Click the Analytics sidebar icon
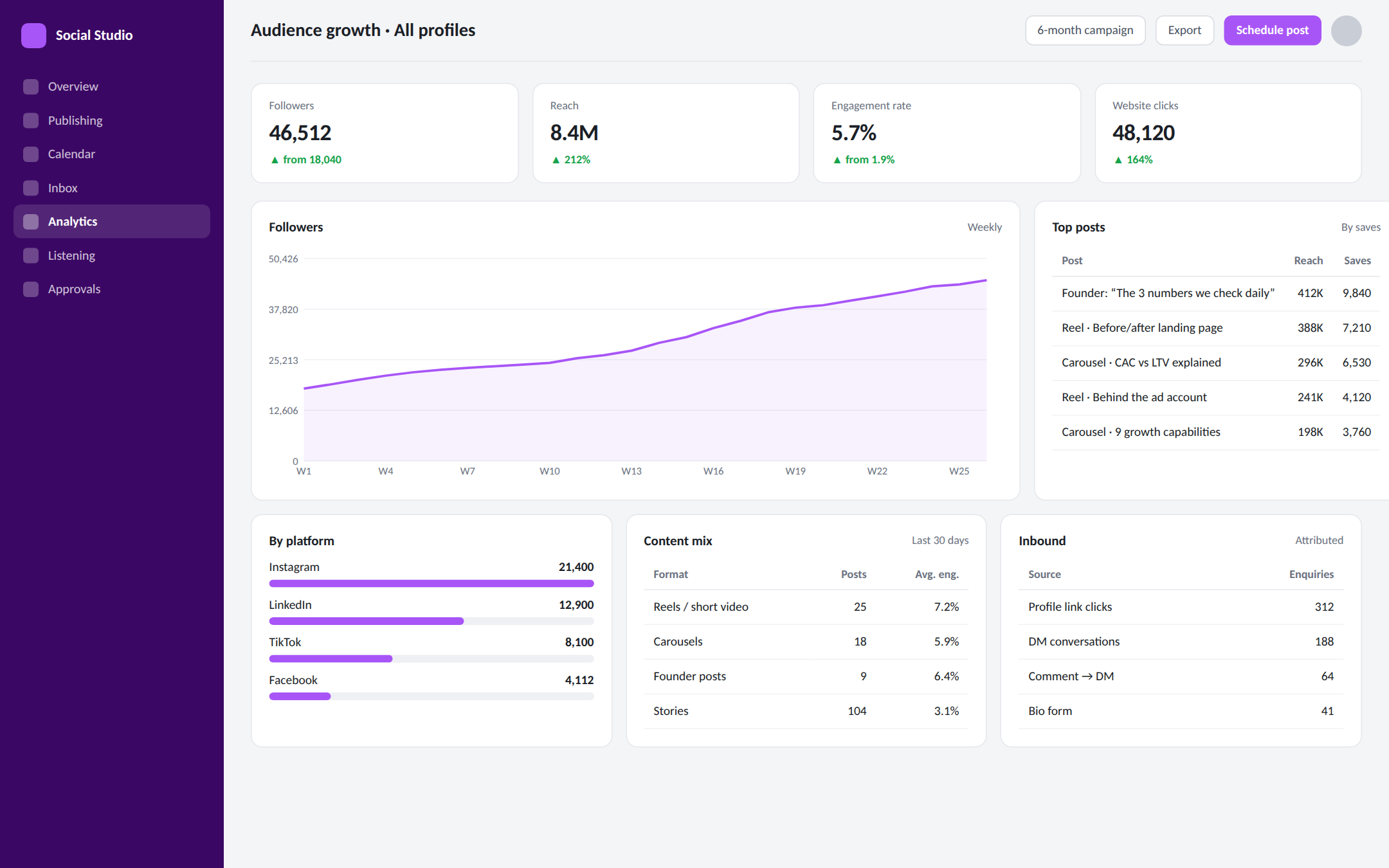 31,222
